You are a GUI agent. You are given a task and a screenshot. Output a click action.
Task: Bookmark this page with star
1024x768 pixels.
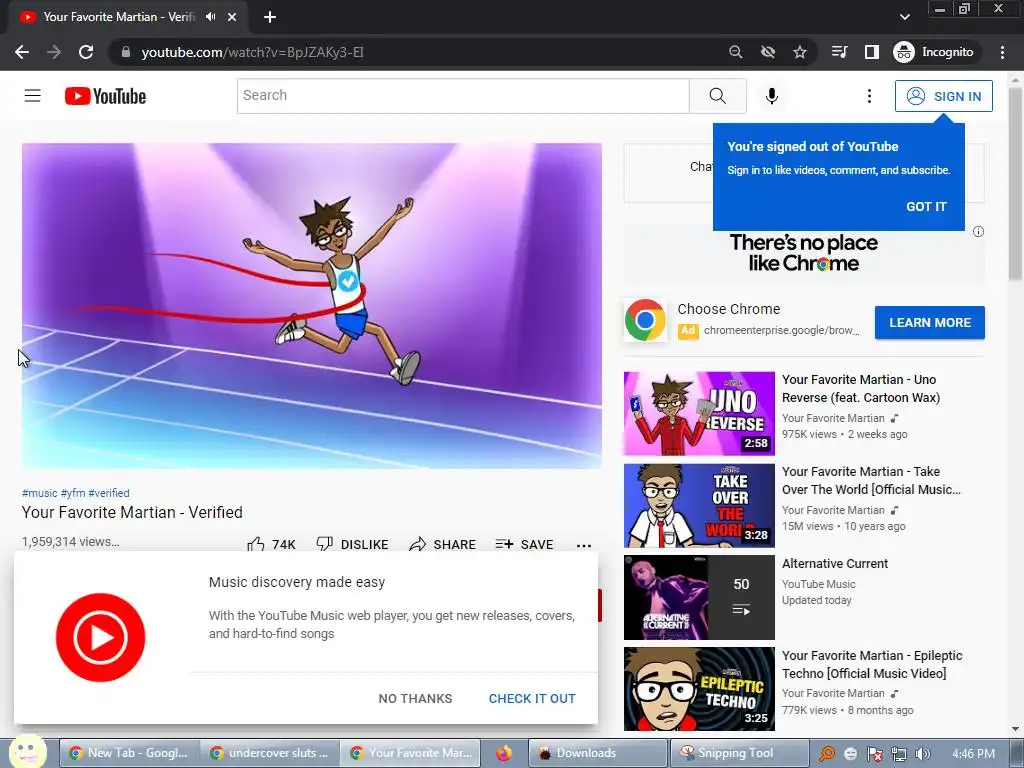800,52
